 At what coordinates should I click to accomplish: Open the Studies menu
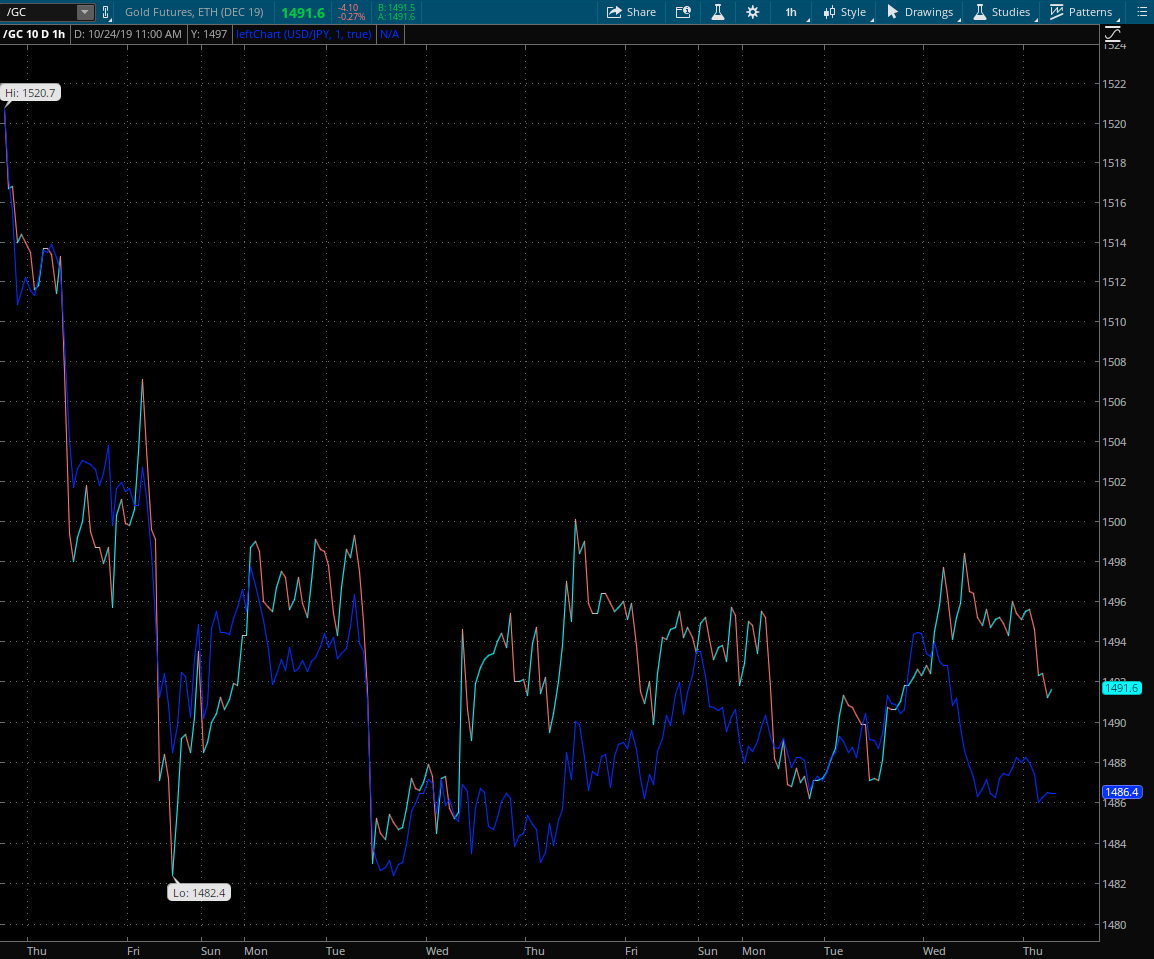click(1002, 12)
